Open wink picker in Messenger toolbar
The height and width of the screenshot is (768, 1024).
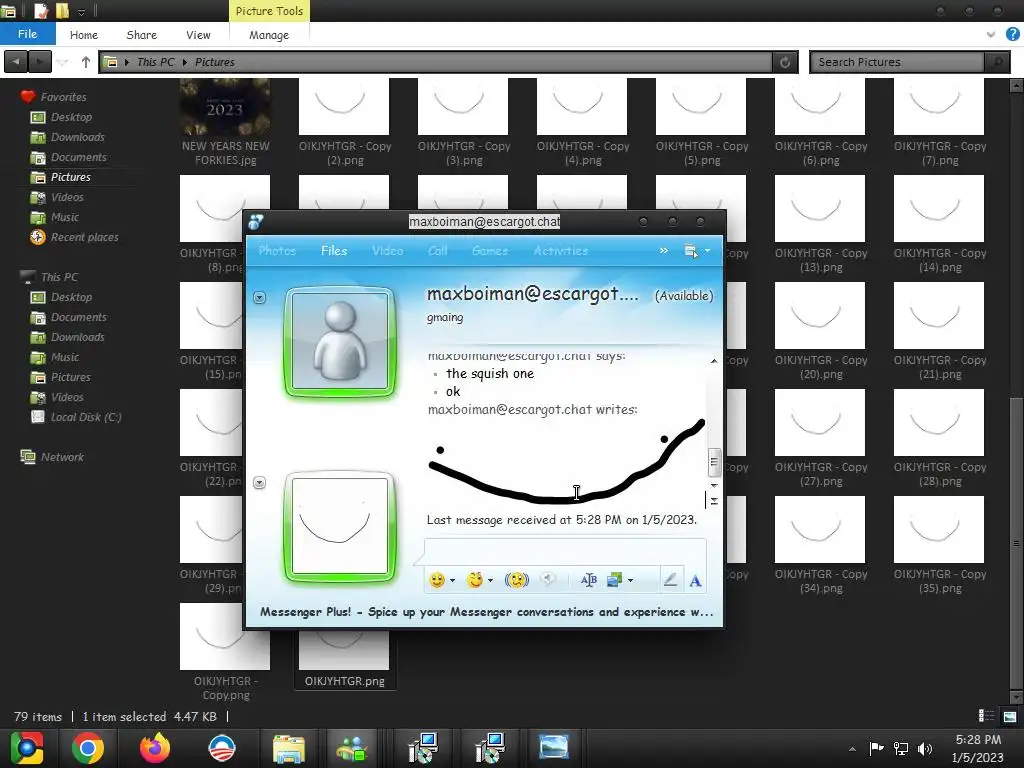point(475,579)
